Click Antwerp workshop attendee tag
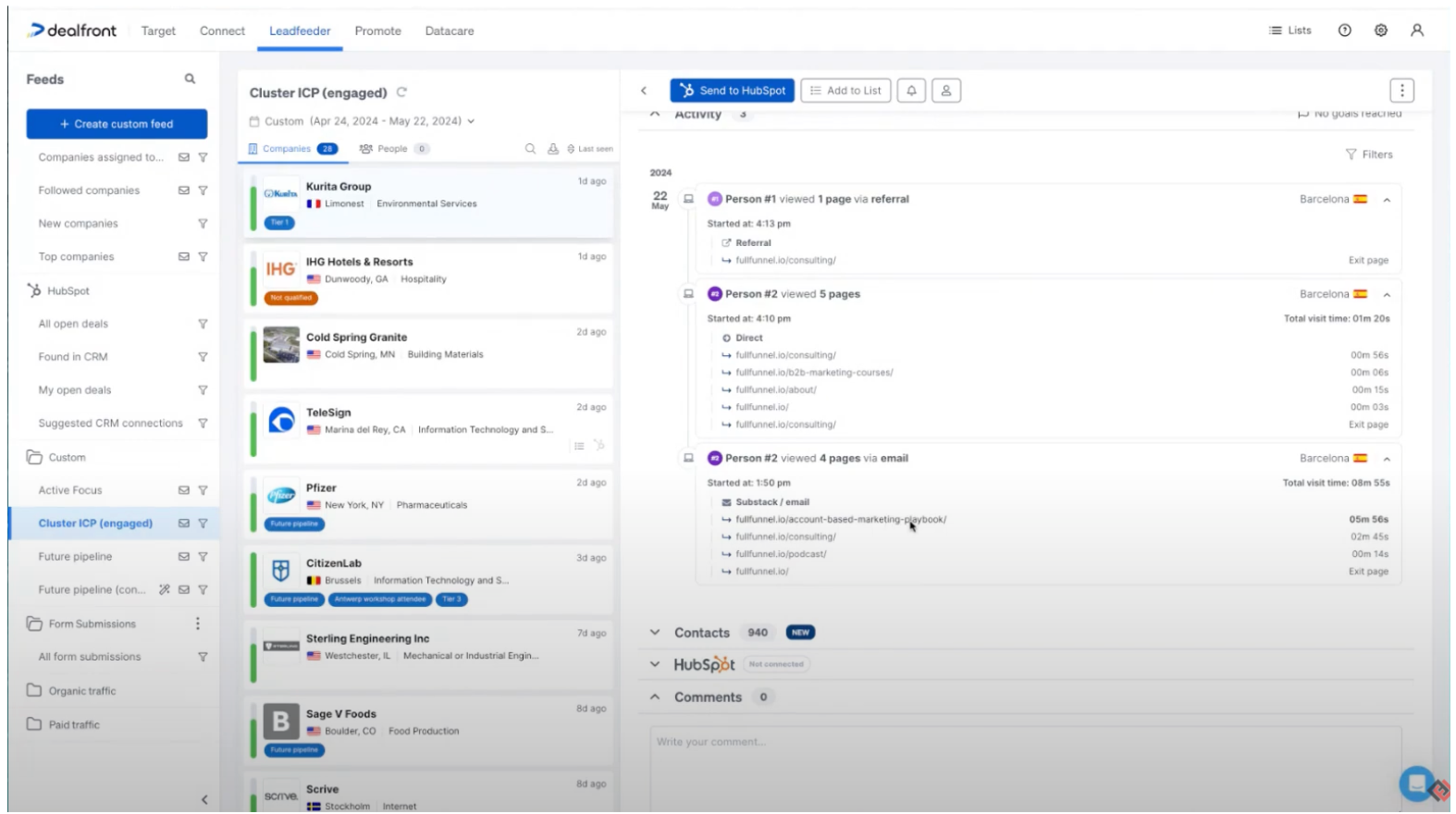1456x814 pixels. click(x=380, y=599)
